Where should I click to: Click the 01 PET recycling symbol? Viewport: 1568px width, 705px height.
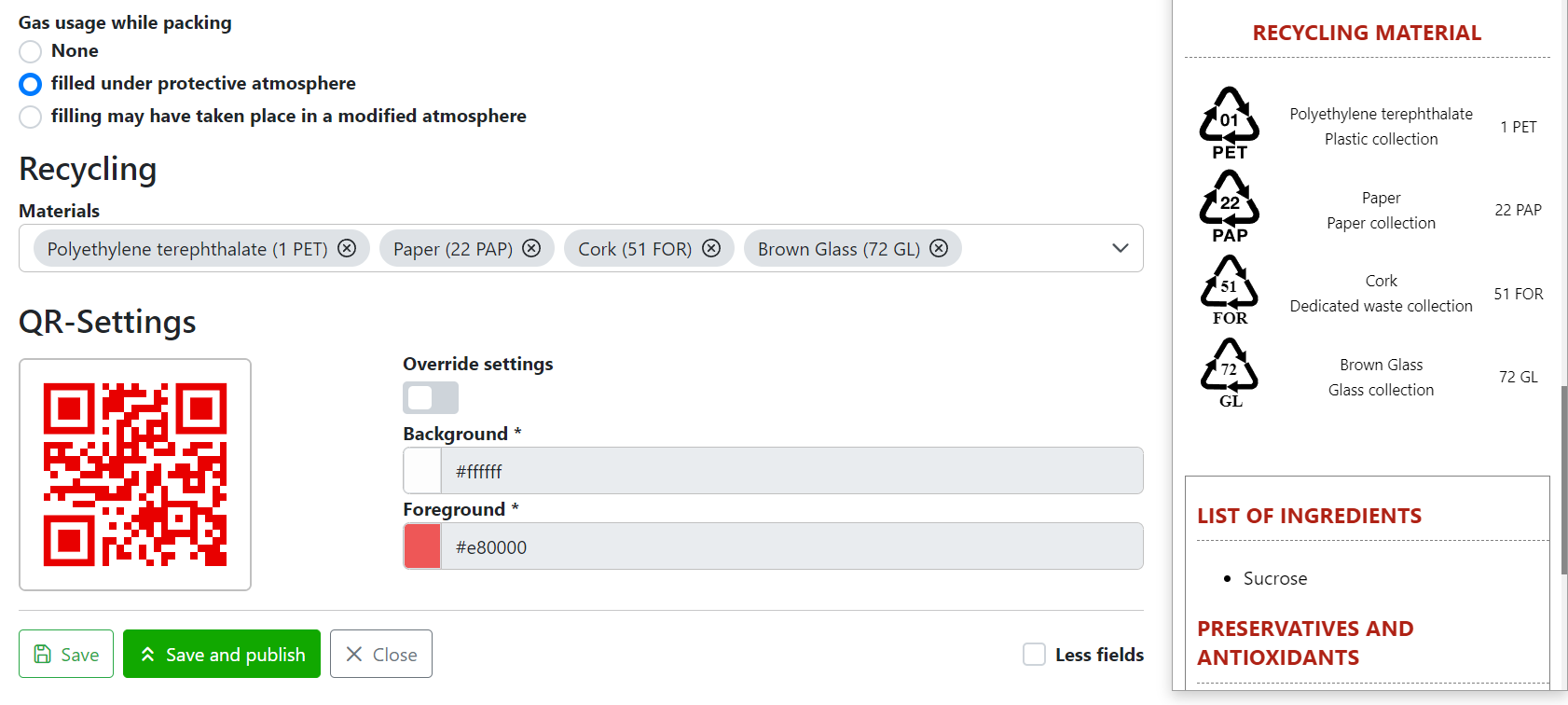point(1230,122)
